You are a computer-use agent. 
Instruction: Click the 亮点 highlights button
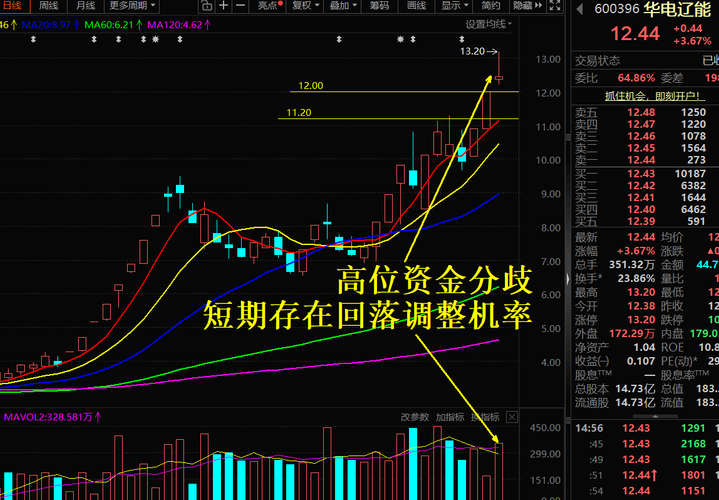(270, 6)
